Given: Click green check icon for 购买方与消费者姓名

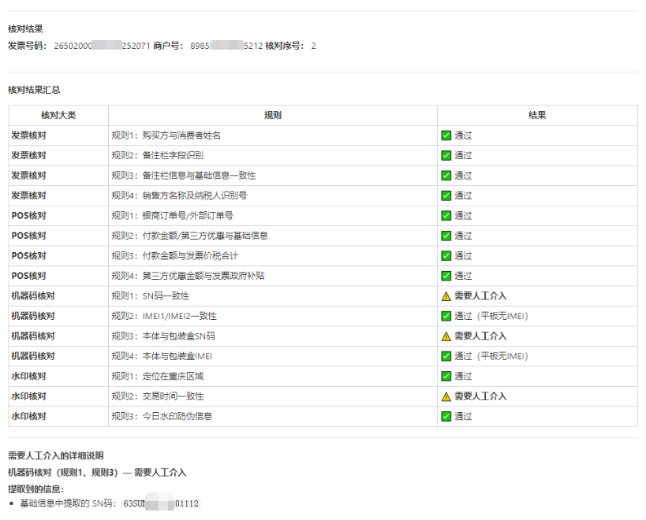Looking at the screenshot, I should point(446,135).
